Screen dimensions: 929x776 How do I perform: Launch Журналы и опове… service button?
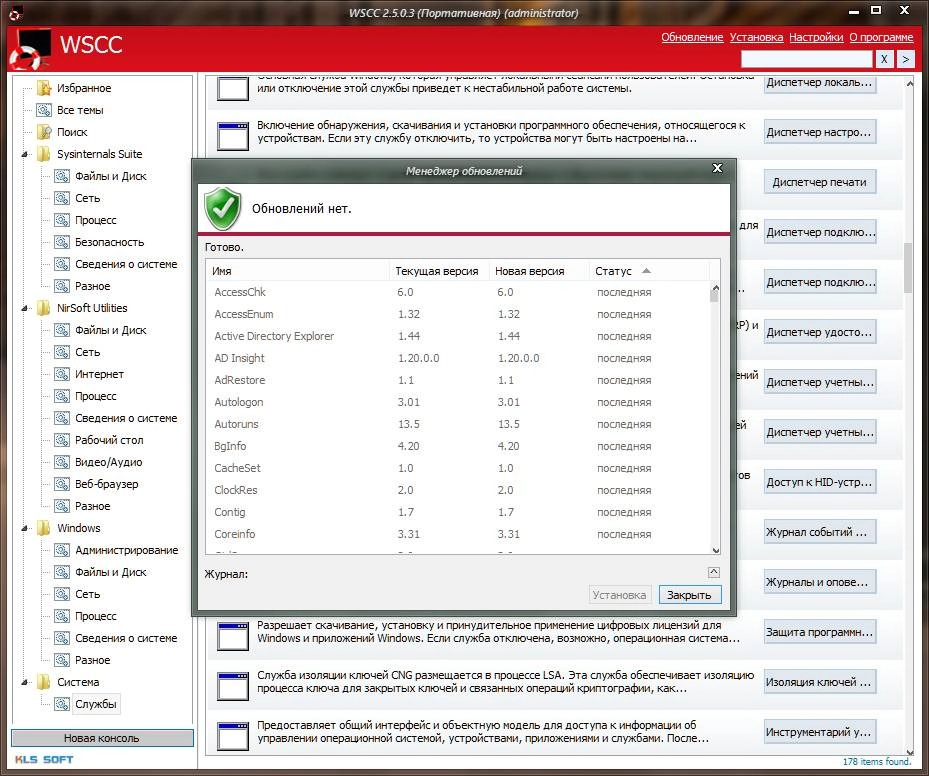click(819, 582)
